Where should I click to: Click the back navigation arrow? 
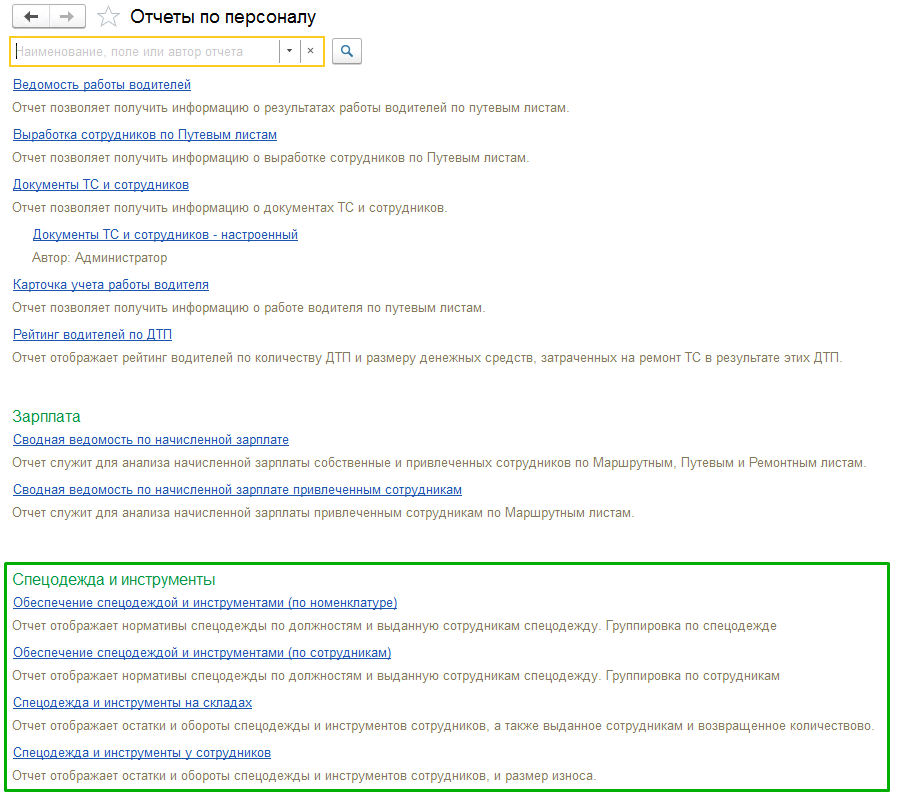coord(30,17)
